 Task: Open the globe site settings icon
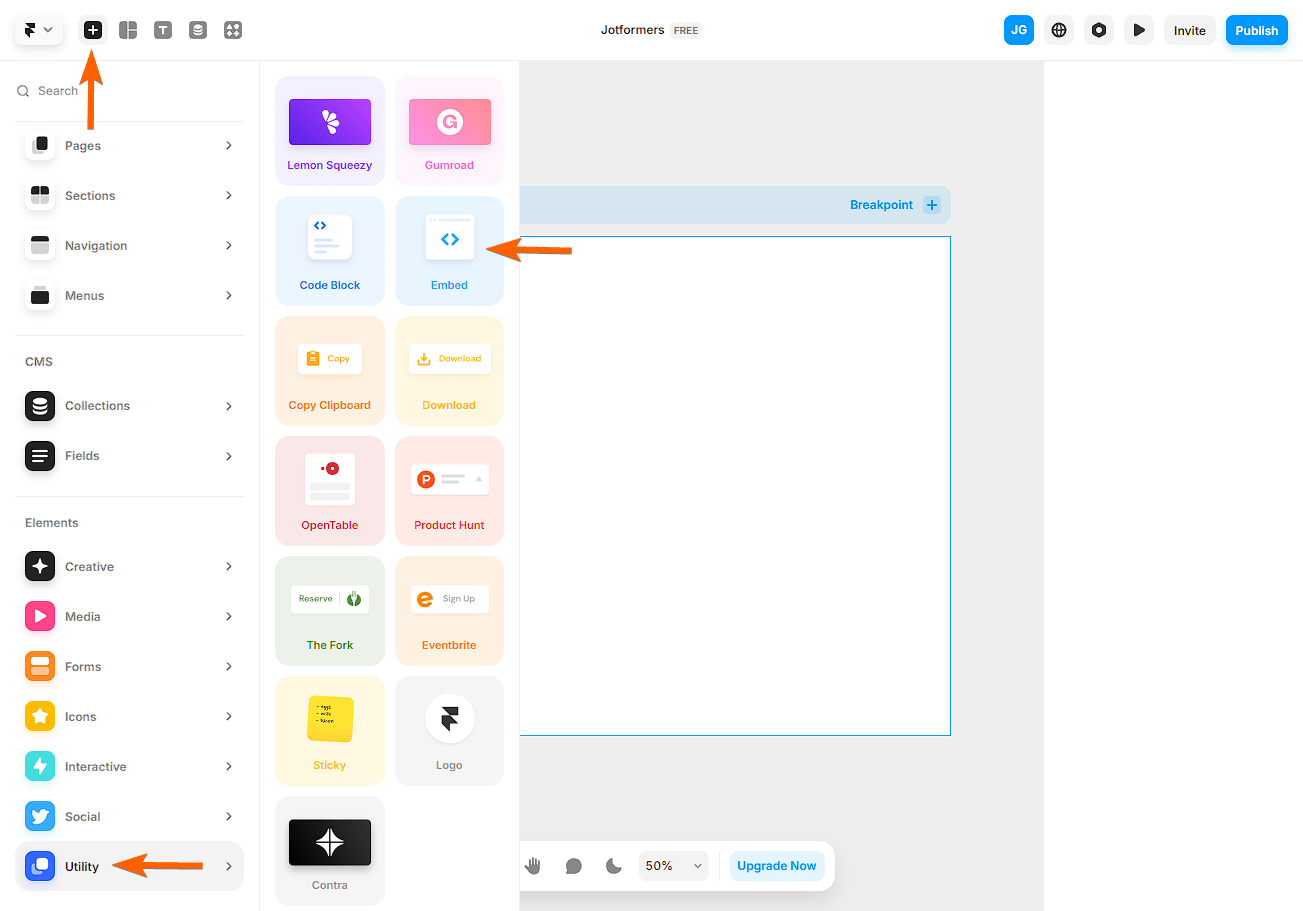point(1059,30)
